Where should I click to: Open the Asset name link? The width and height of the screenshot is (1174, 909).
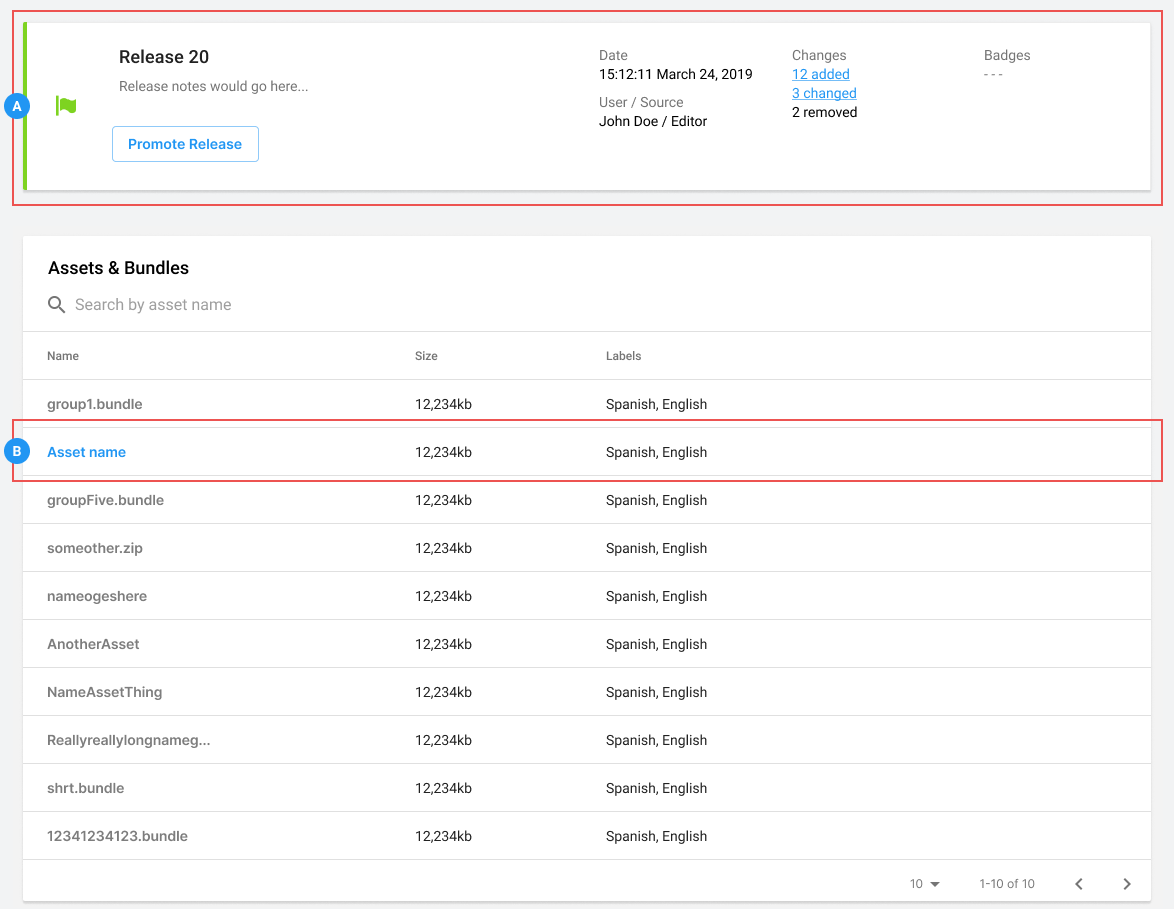[x=87, y=452]
